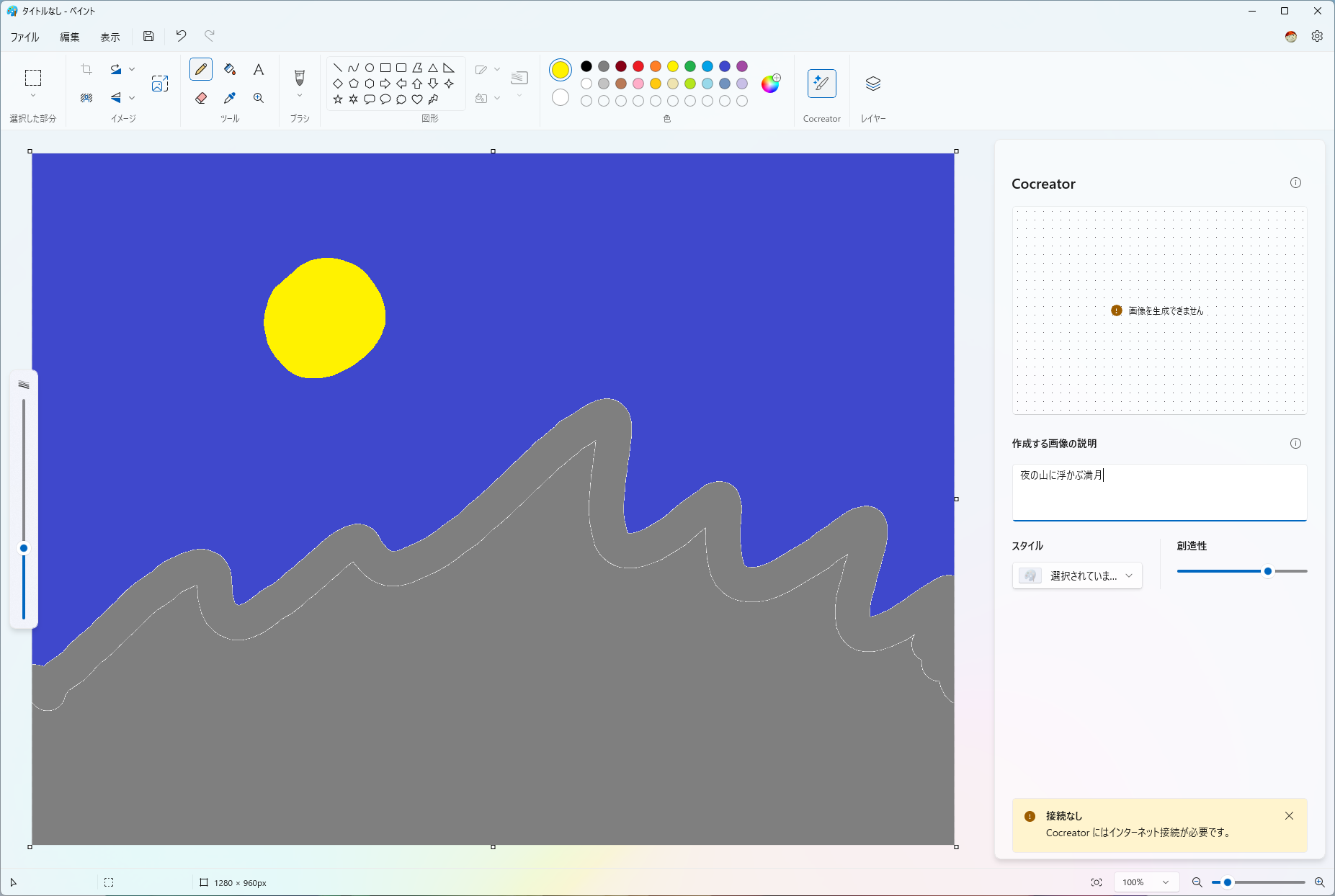Toggle the レイヤー layers panel
Viewport: 1335px width, 896px height.
(x=873, y=84)
